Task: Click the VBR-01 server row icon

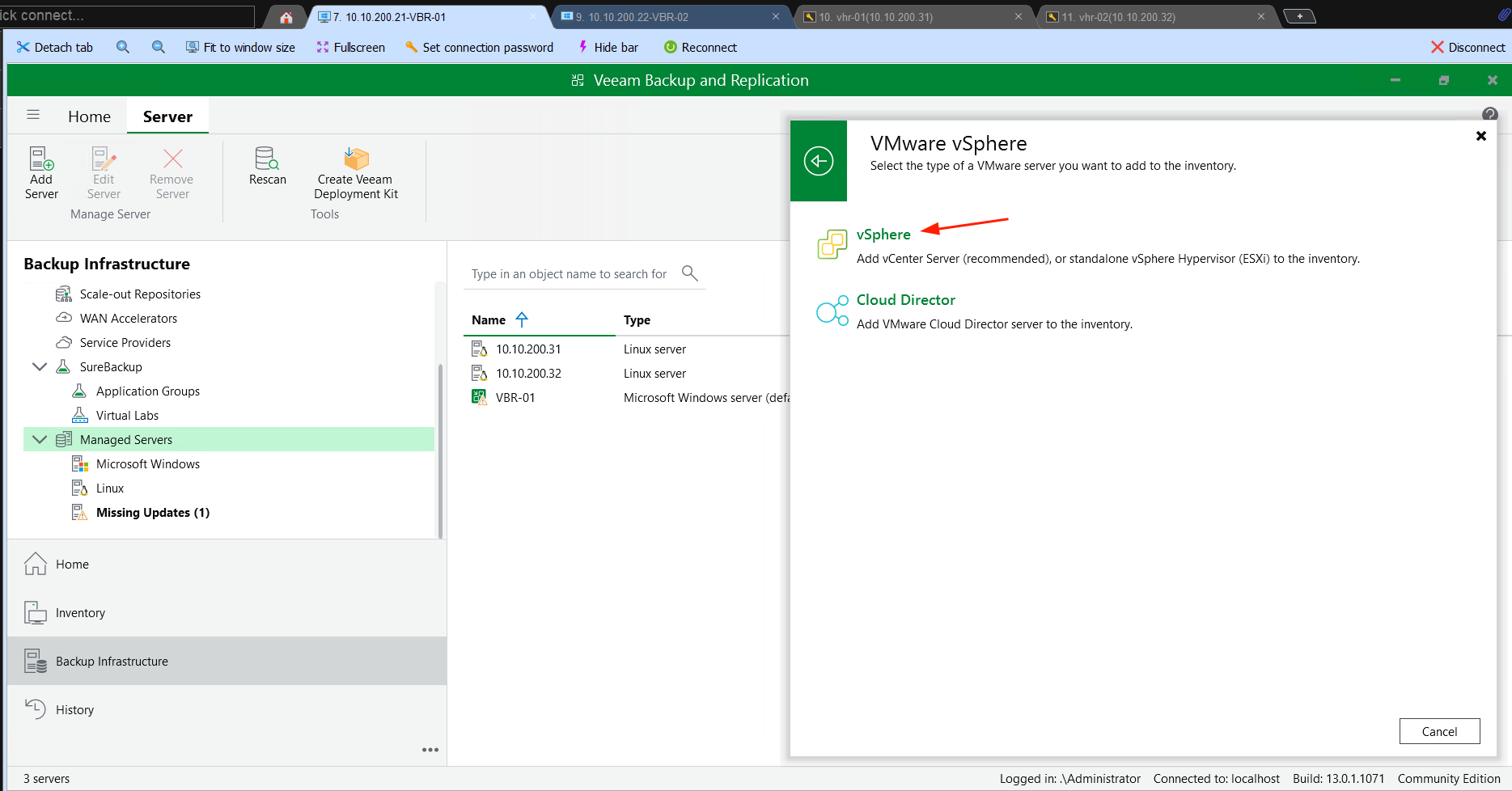Action: (x=480, y=397)
